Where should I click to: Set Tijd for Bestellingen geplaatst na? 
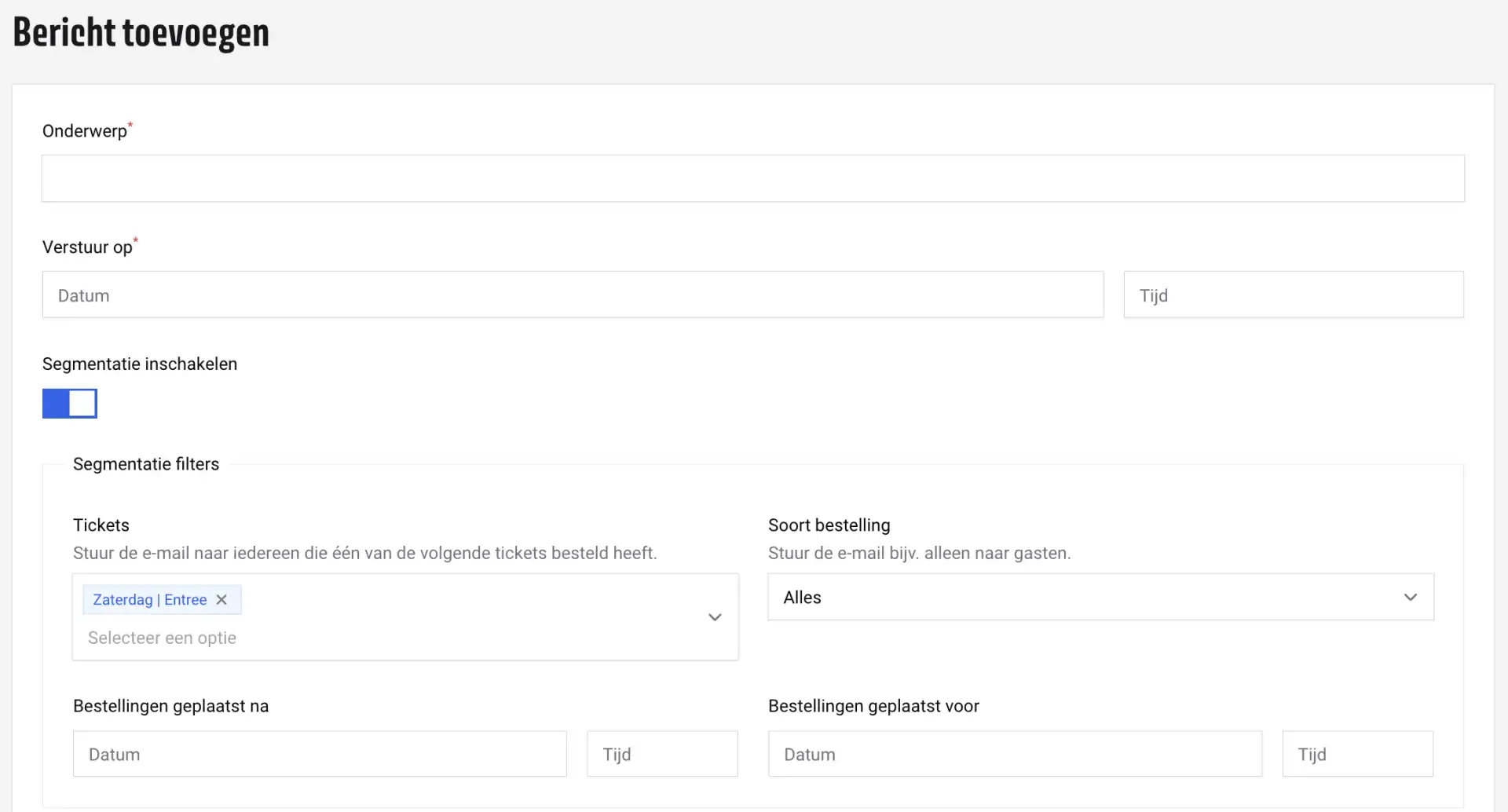[x=661, y=754]
